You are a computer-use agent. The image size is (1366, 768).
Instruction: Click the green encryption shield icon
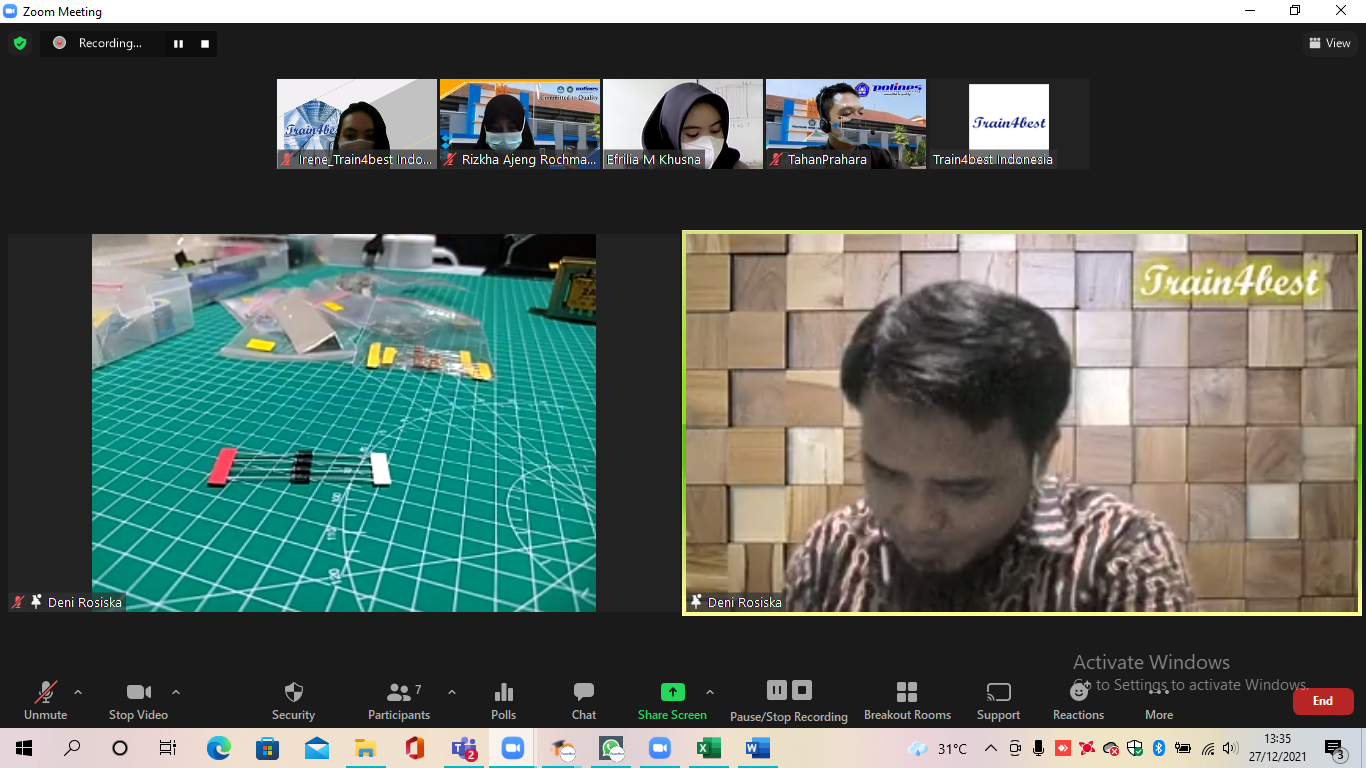pos(20,43)
